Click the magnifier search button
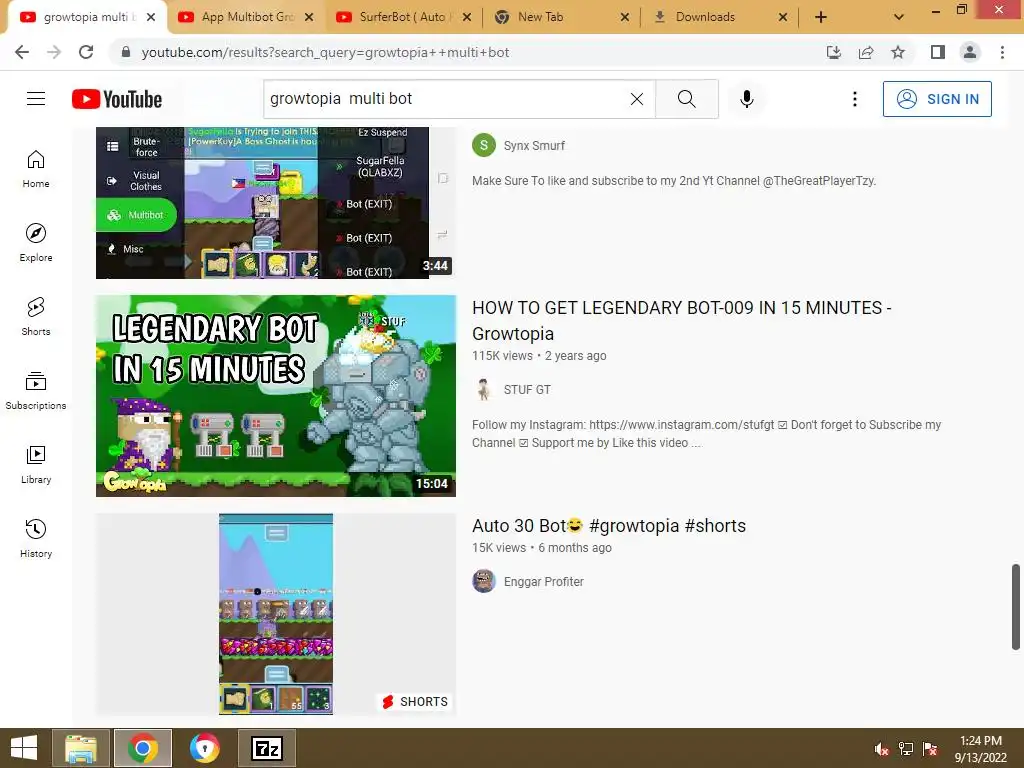 [686, 99]
